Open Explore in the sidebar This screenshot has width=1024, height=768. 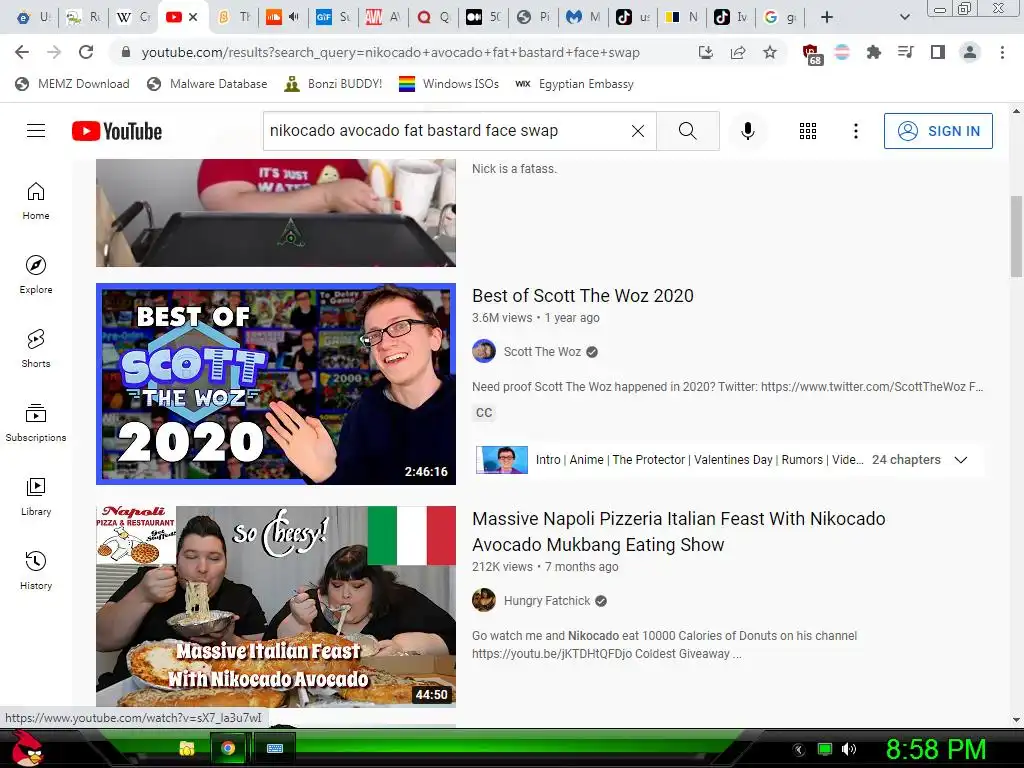pos(36,274)
